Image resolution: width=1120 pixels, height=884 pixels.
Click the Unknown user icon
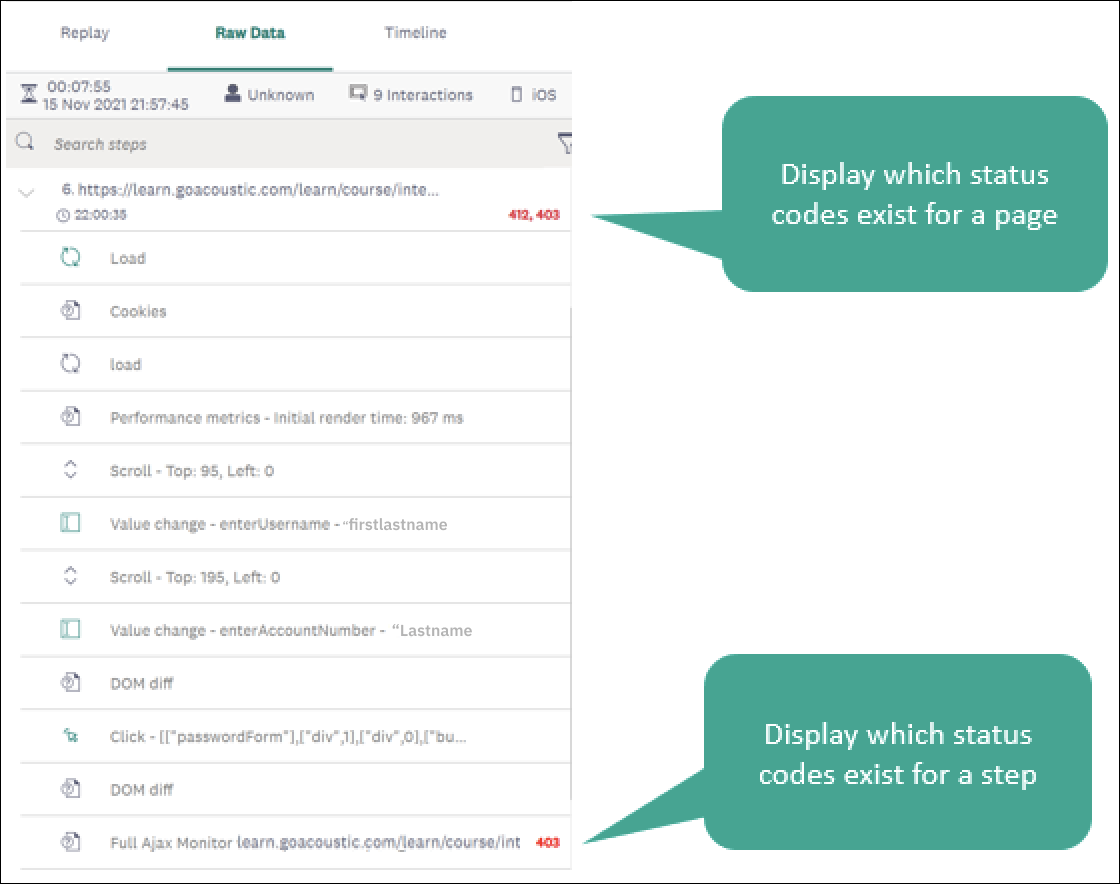coord(233,94)
